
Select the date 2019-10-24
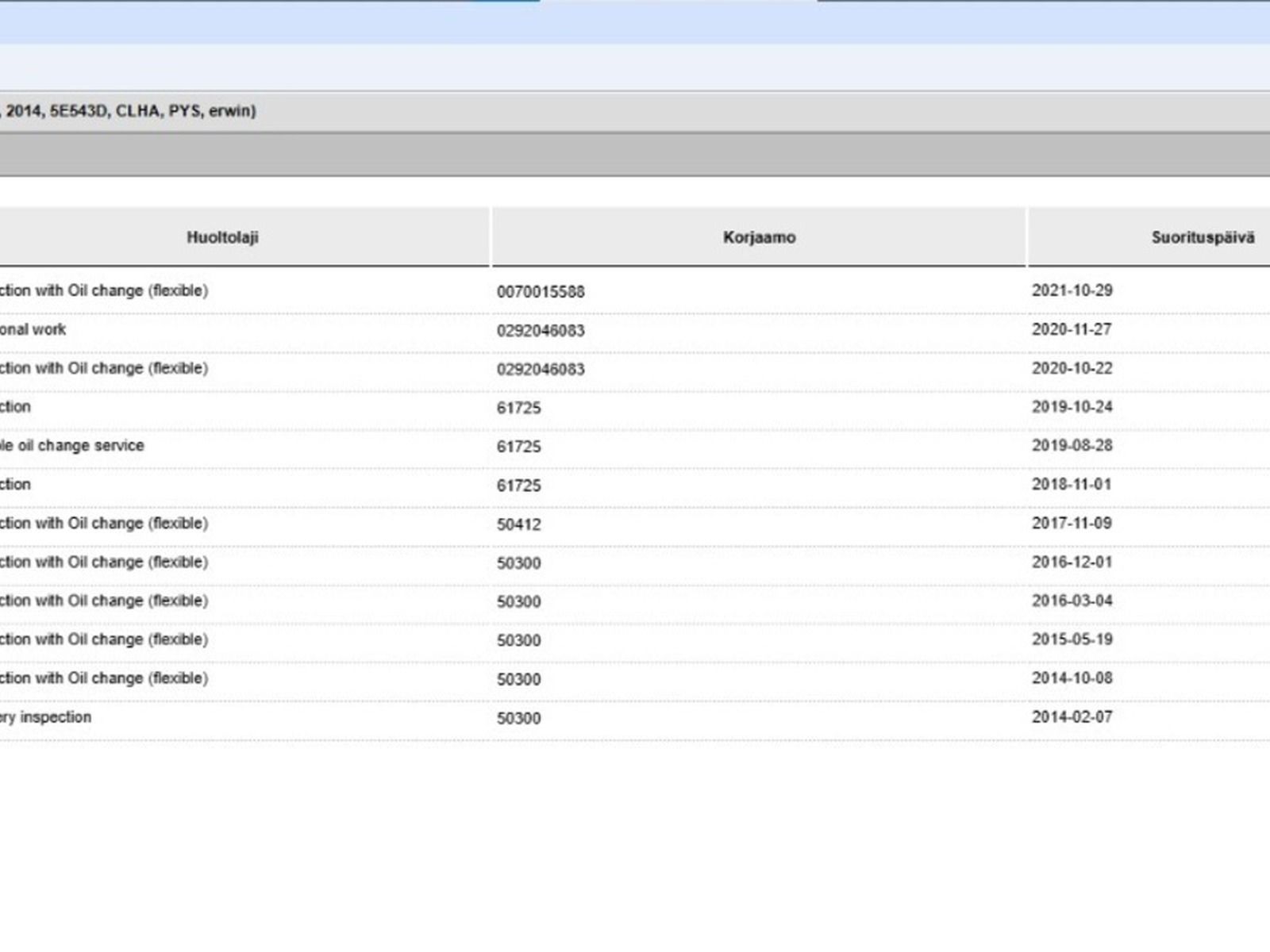(x=1072, y=407)
